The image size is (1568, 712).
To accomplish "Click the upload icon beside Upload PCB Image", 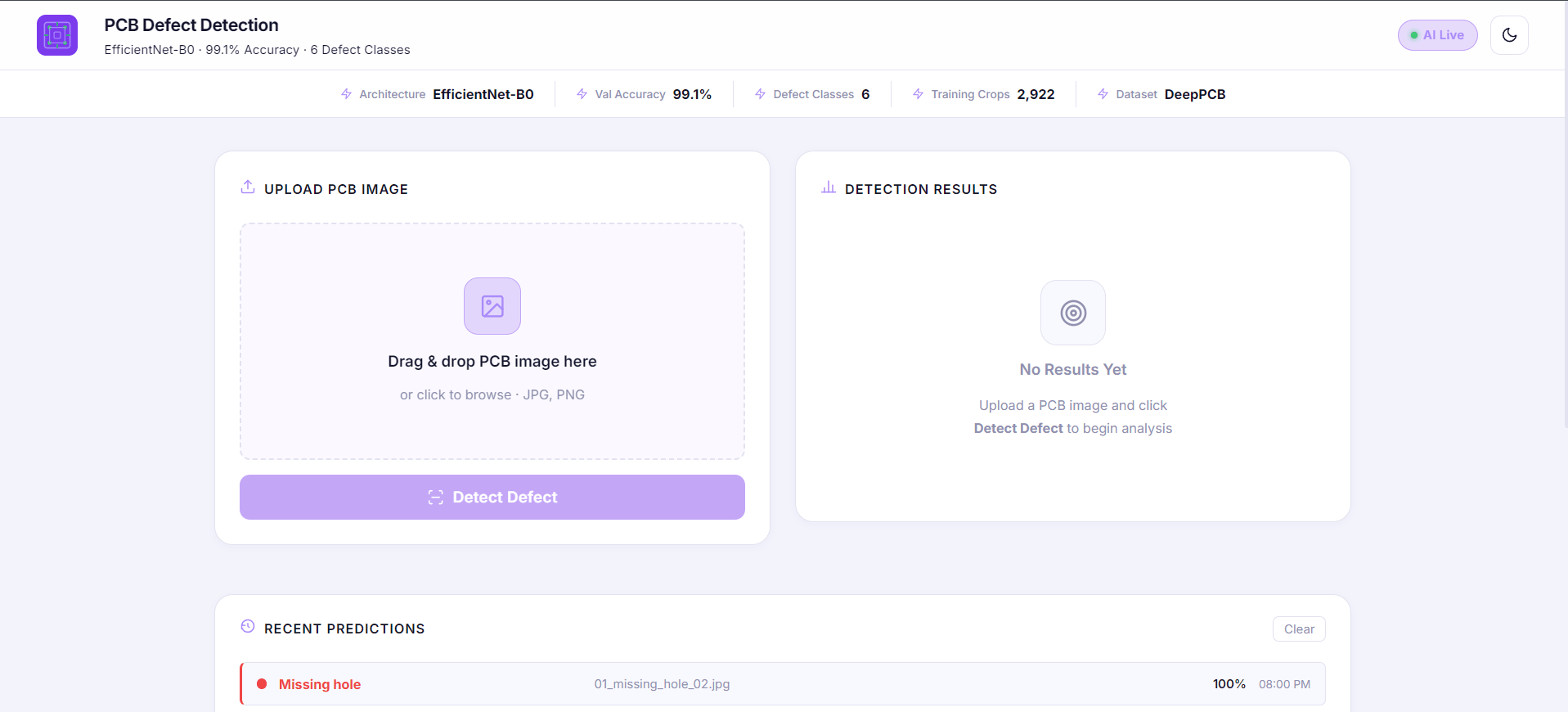I will click(x=248, y=187).
